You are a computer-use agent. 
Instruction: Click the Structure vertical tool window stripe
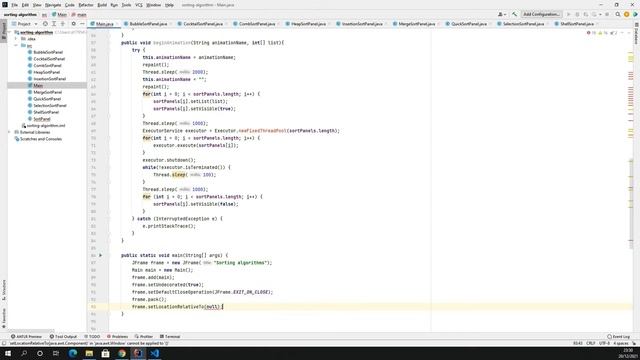(4, 290)
